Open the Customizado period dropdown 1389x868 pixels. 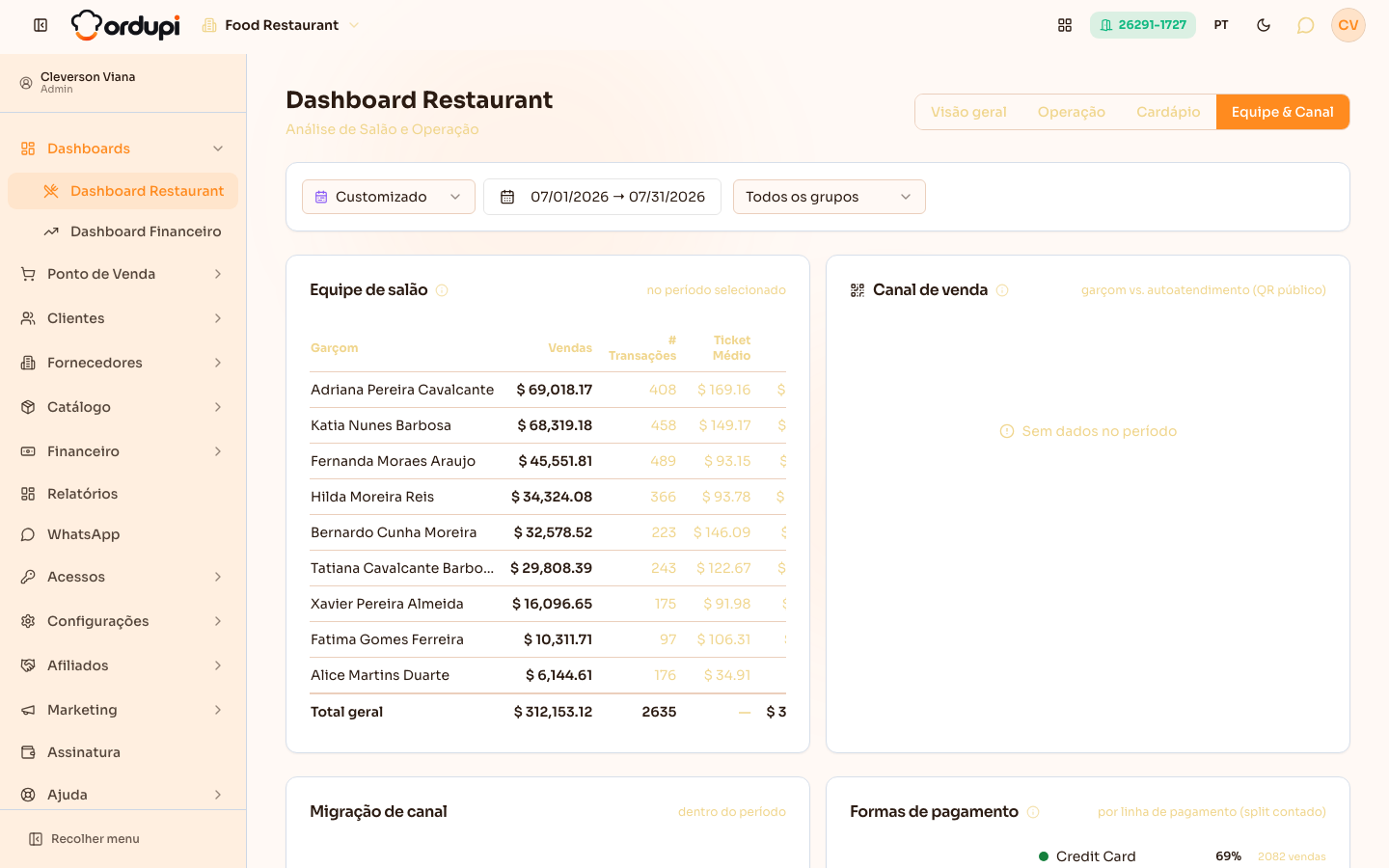(x=389, y=197)
